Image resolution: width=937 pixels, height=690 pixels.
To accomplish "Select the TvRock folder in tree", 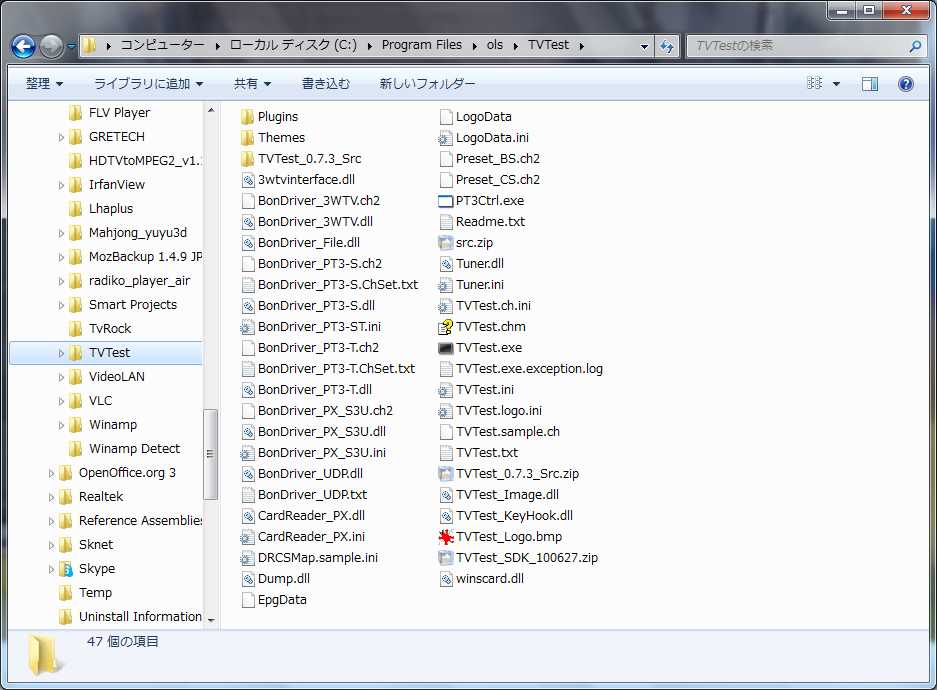I will click(110, 329).
